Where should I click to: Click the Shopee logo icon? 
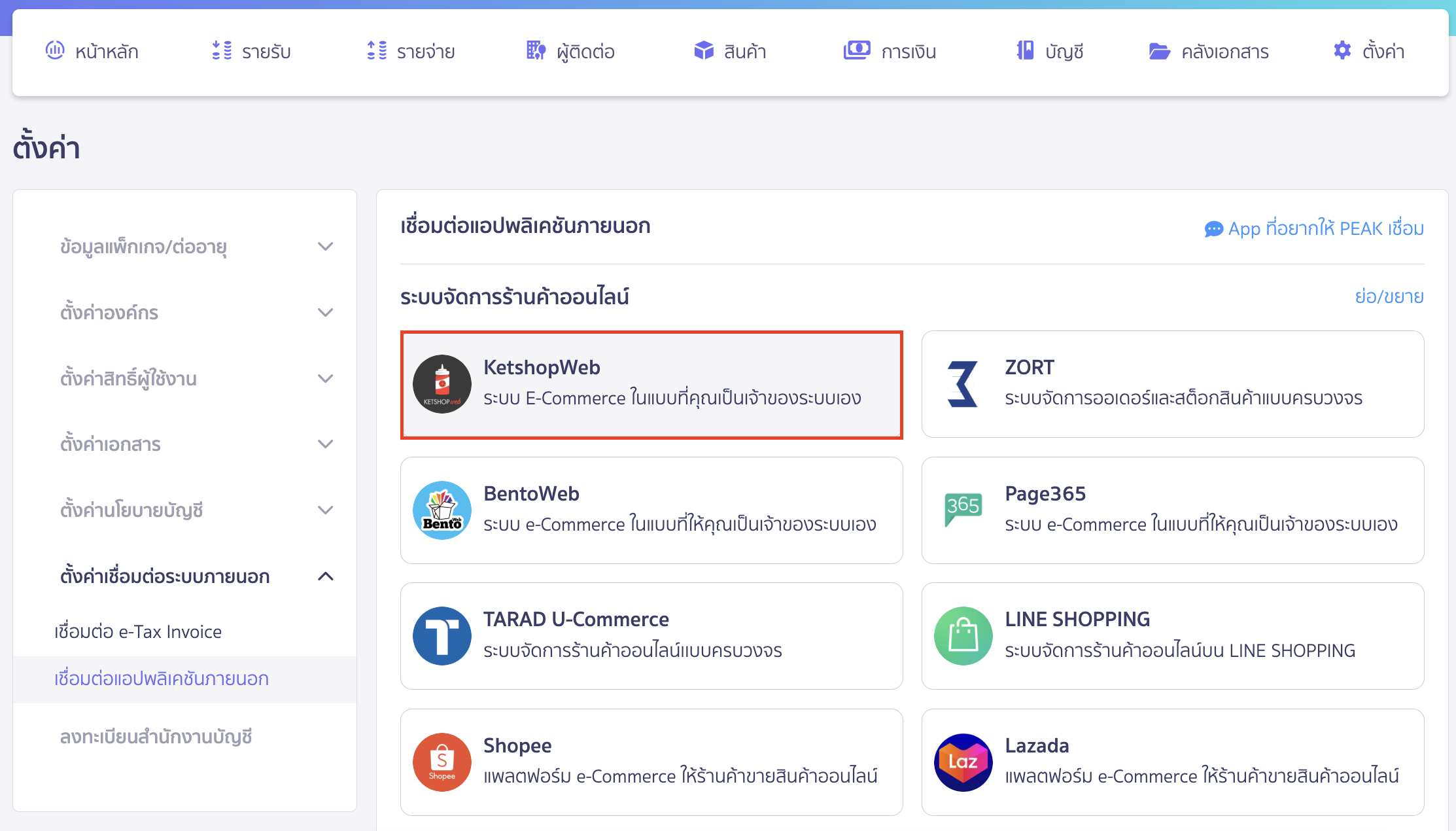click(442, 762)
